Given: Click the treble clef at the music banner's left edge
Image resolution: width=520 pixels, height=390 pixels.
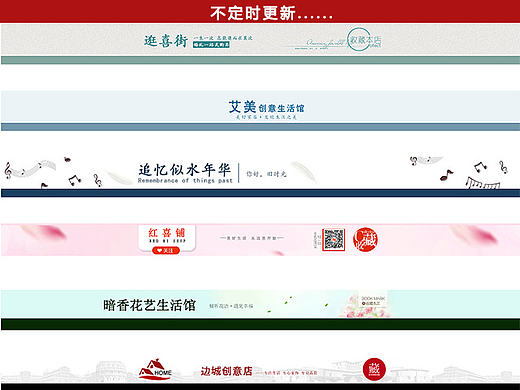Looking at the screenshot, I should pos(8,170).
